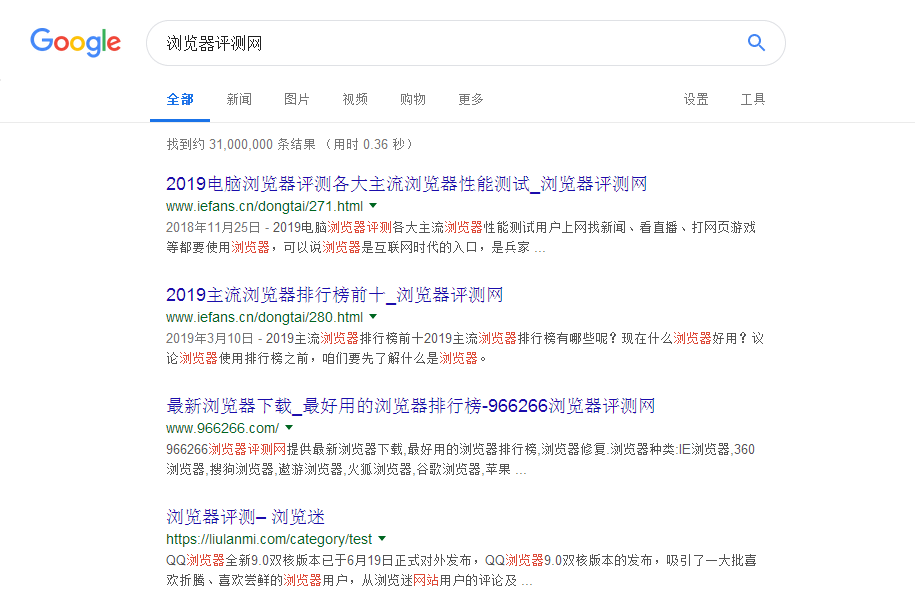The width and height of the screenshot is (915, 607).
Task: Click the result count text 找到约 31,000,000 条结果
Action: 241,144
